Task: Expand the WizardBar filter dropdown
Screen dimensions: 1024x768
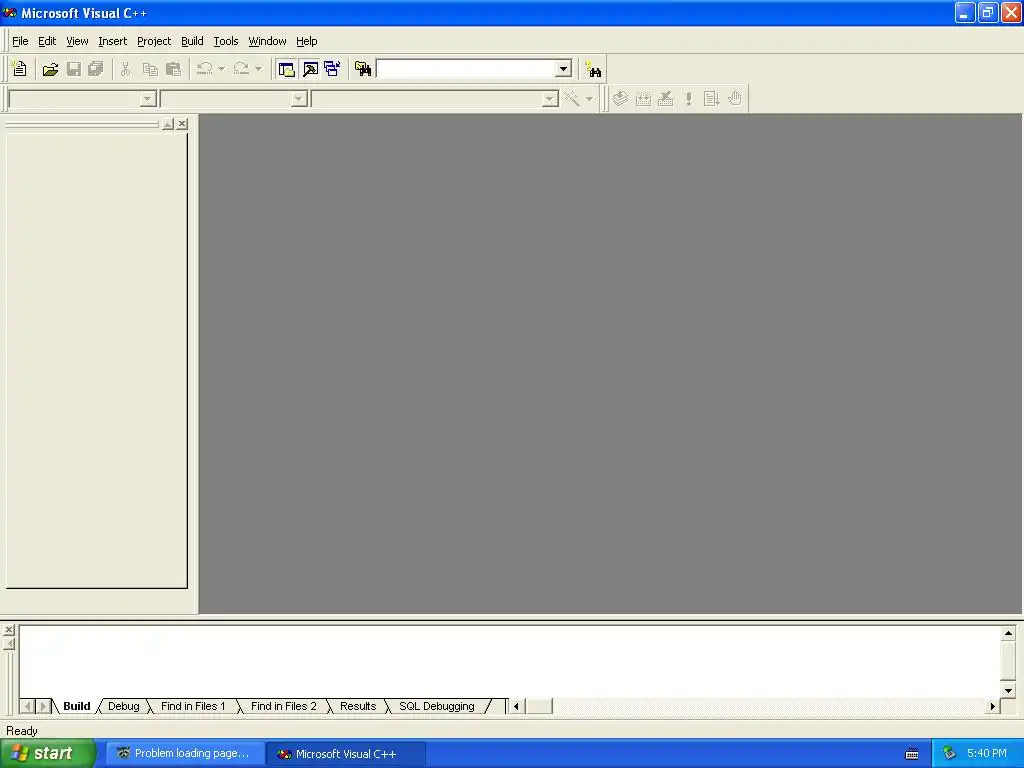Action: click(x=299, y=99)
